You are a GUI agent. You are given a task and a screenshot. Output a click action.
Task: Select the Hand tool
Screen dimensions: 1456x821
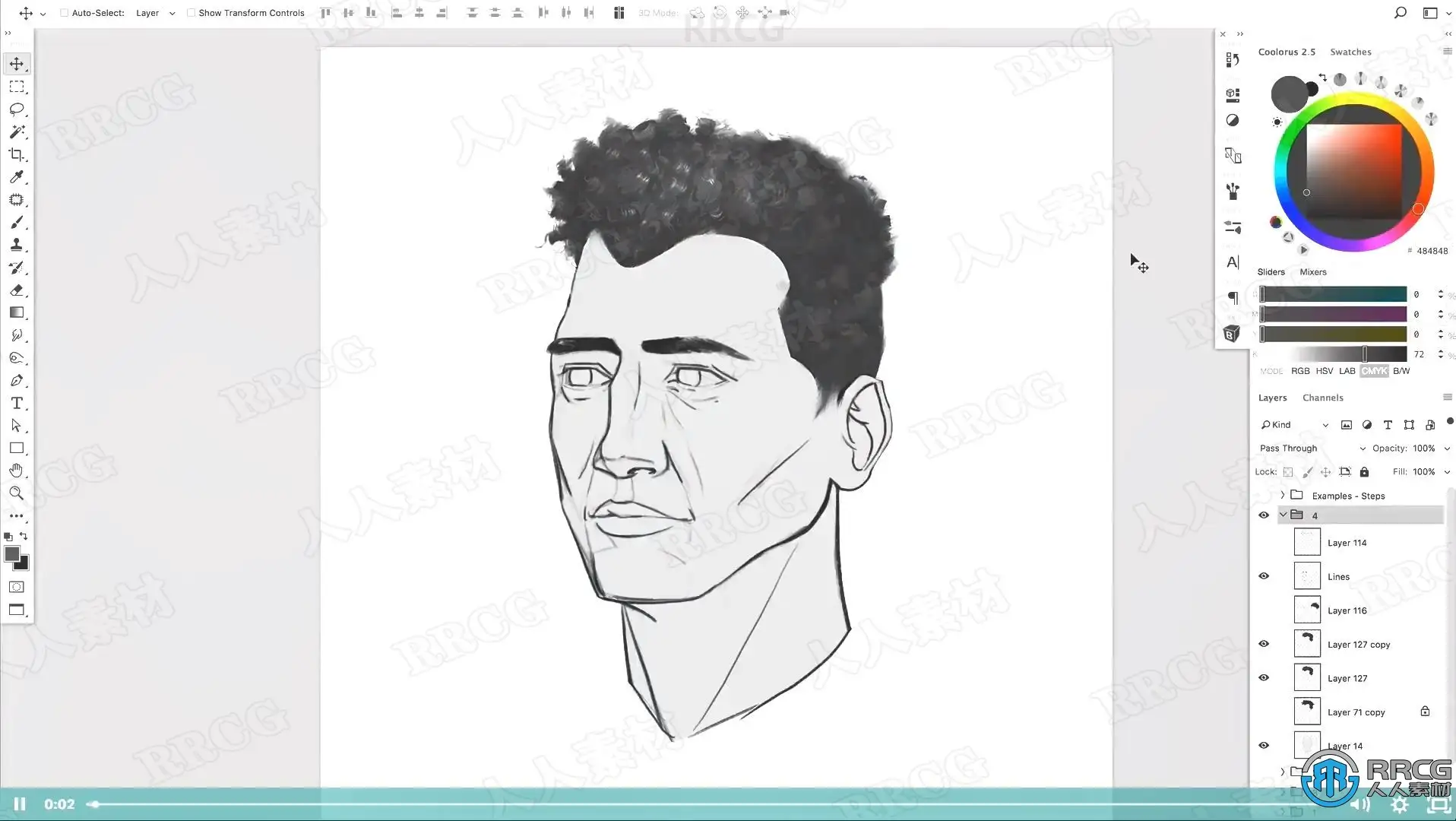click(x=17, y=471)
